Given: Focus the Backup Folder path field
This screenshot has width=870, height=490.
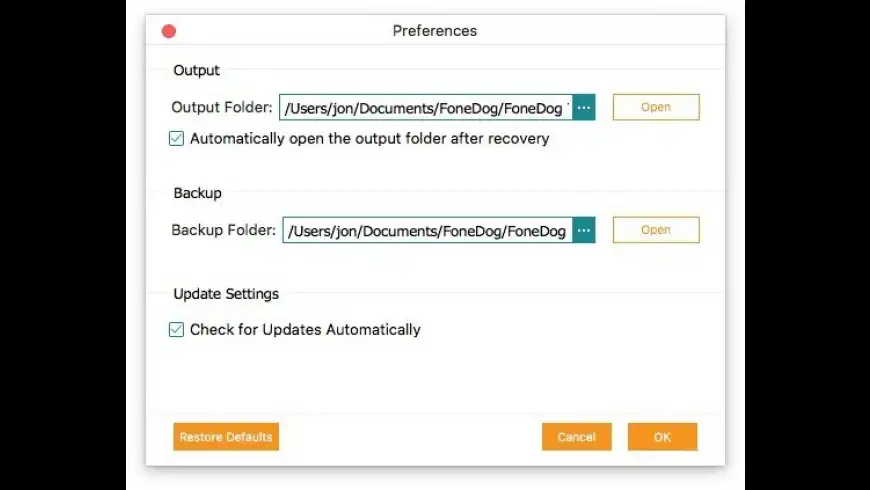Looking at the screenshot, I should 428,231.
